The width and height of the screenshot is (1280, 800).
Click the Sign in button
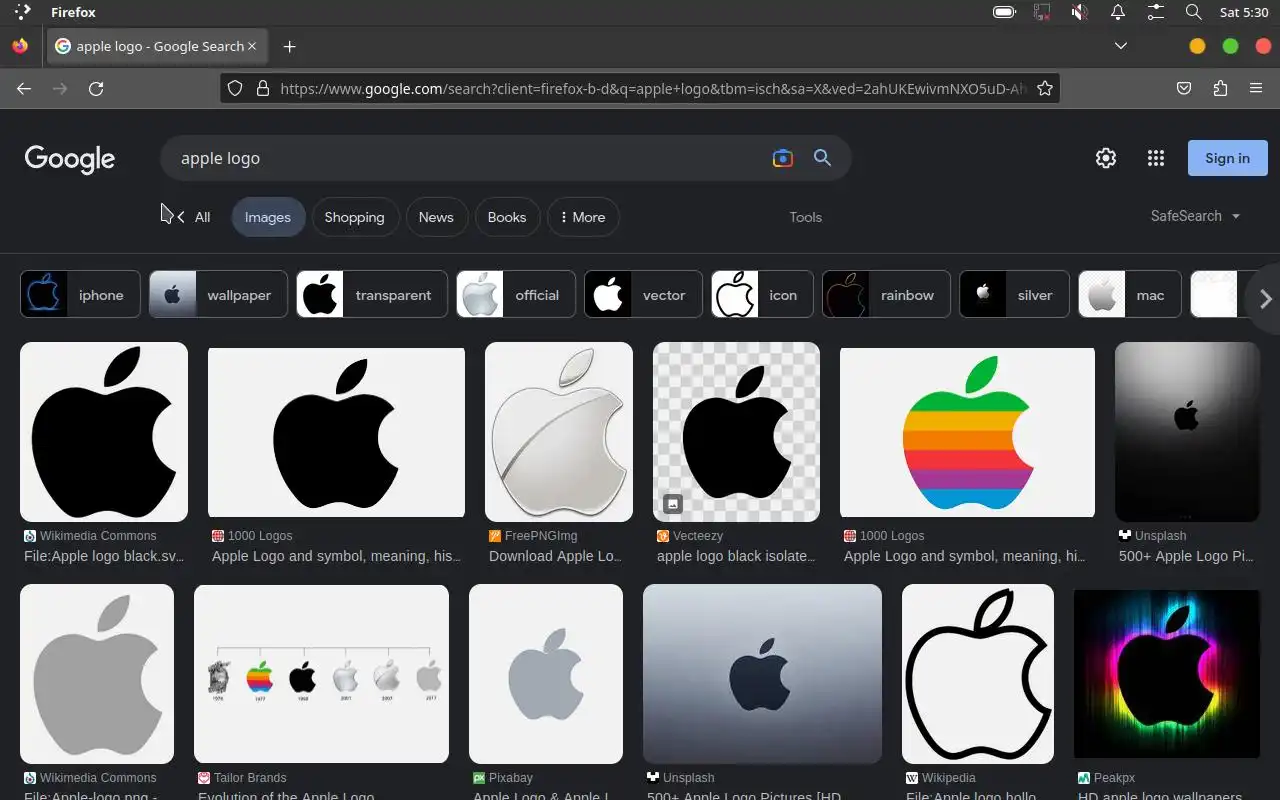pyautogui.click(x=1227, y=158)
